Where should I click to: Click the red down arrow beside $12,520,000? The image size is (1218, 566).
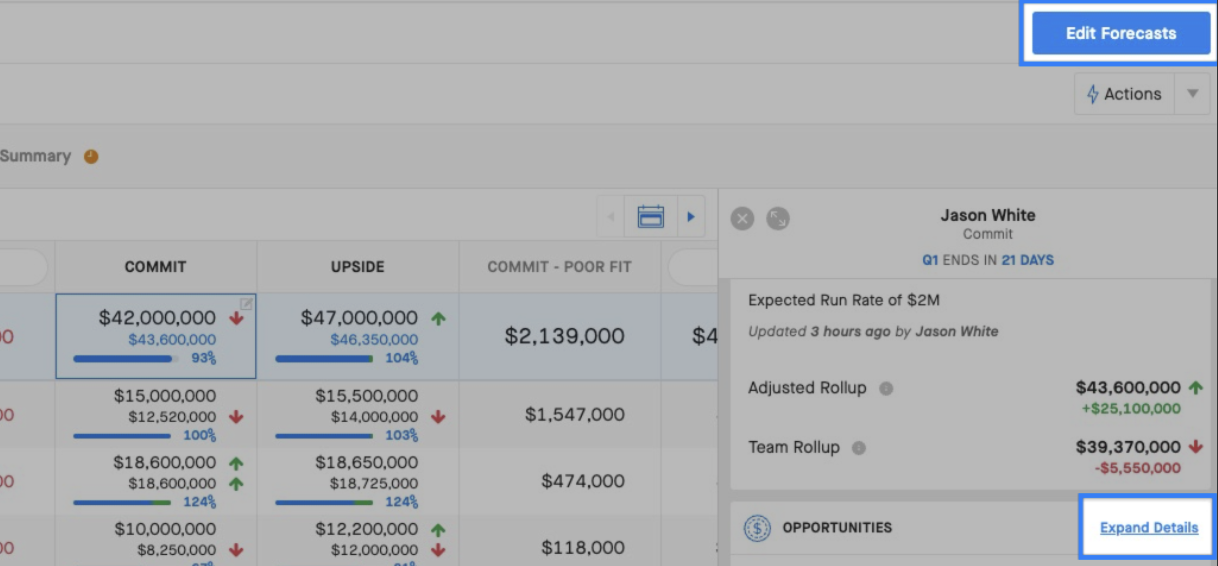point(236,417)
